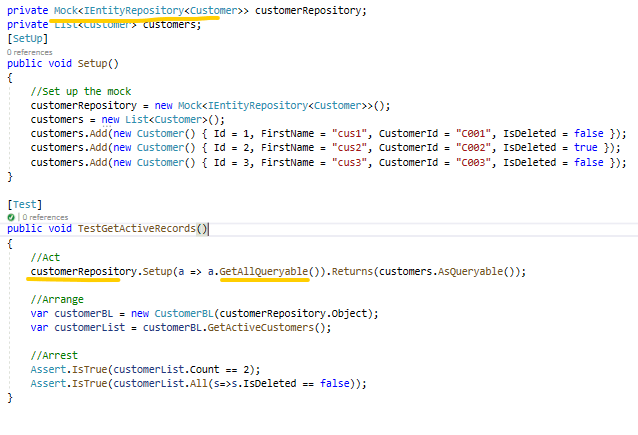Viewport: 638px width, 435px height.
Task: Click 'customers' field declaration name
Action: coord(169,24)
